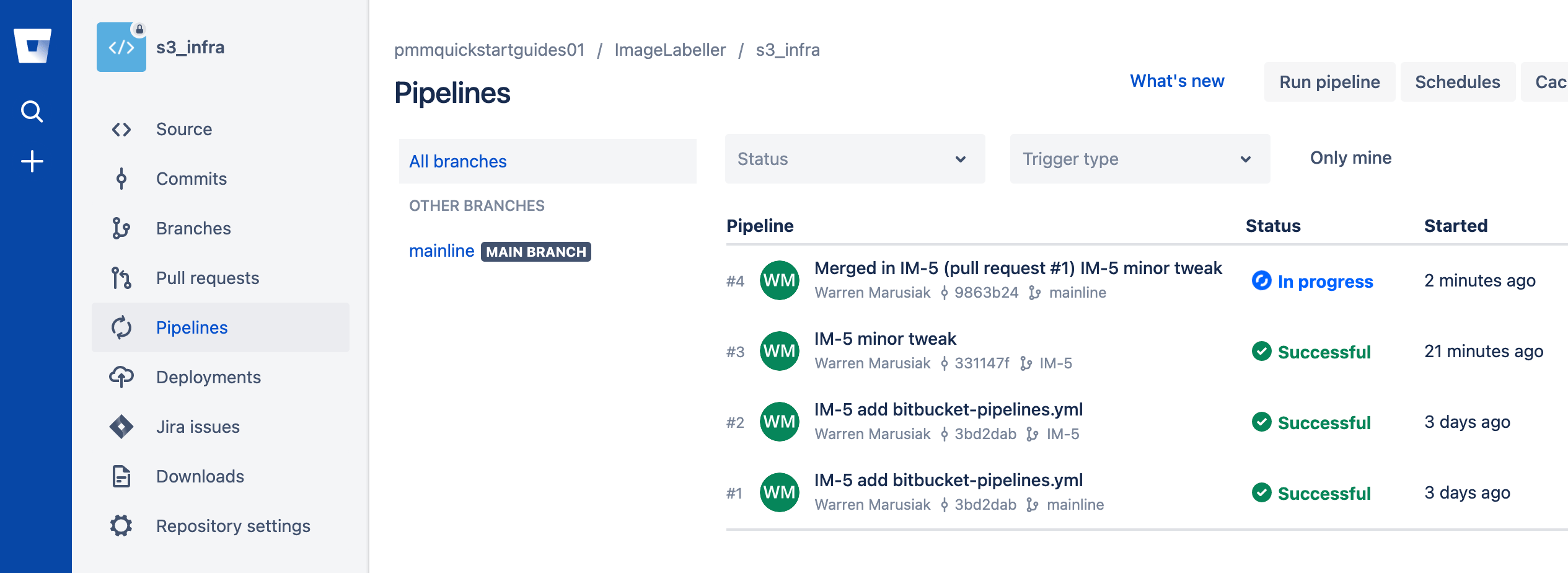
Task: Toggle the Only mine filter
Action: 1350,158
